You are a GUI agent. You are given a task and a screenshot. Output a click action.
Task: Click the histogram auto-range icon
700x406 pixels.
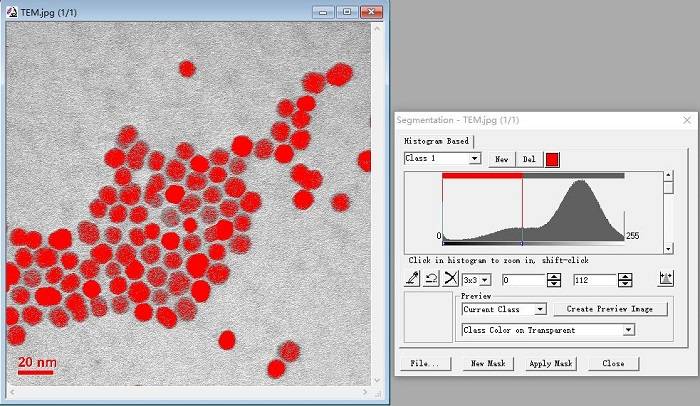666,279
